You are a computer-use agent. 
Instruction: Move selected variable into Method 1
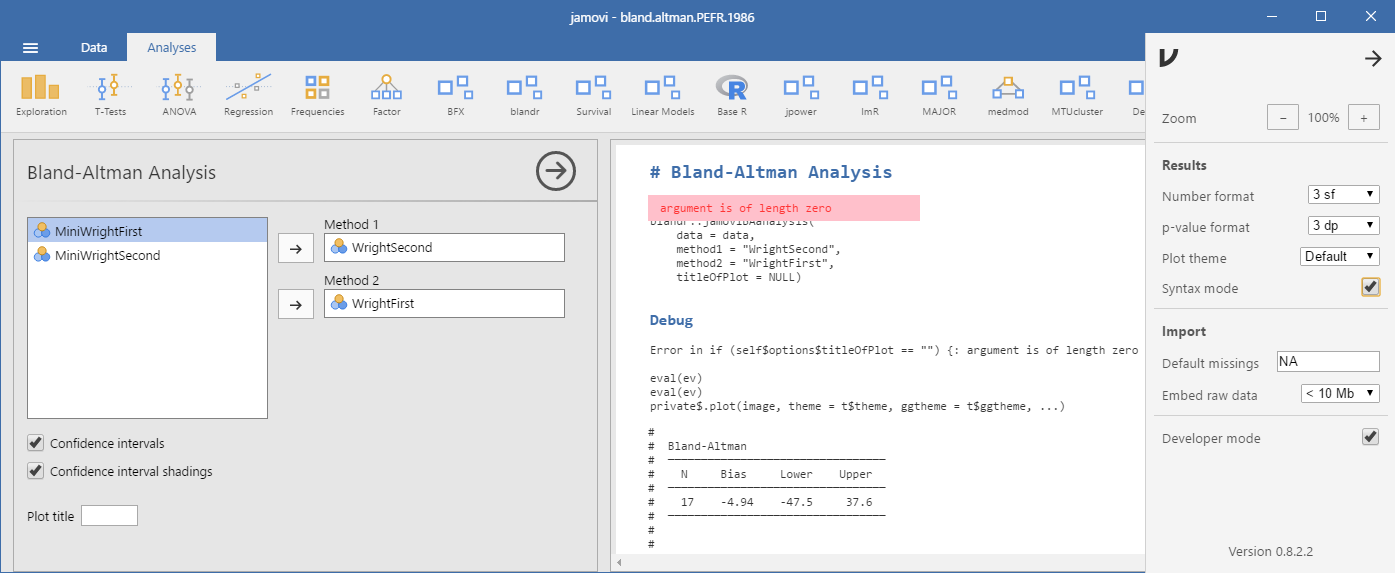pyautogui.click(x=295, y=249)
